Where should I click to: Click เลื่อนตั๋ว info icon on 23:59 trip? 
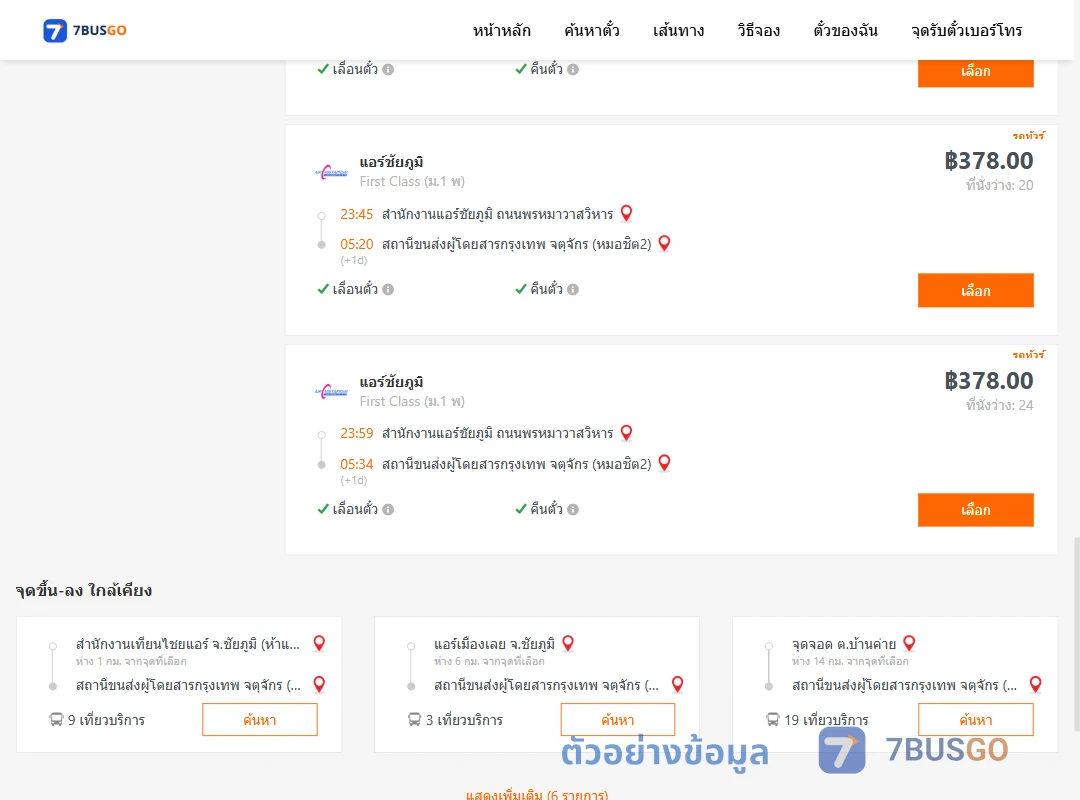[388, 509]
